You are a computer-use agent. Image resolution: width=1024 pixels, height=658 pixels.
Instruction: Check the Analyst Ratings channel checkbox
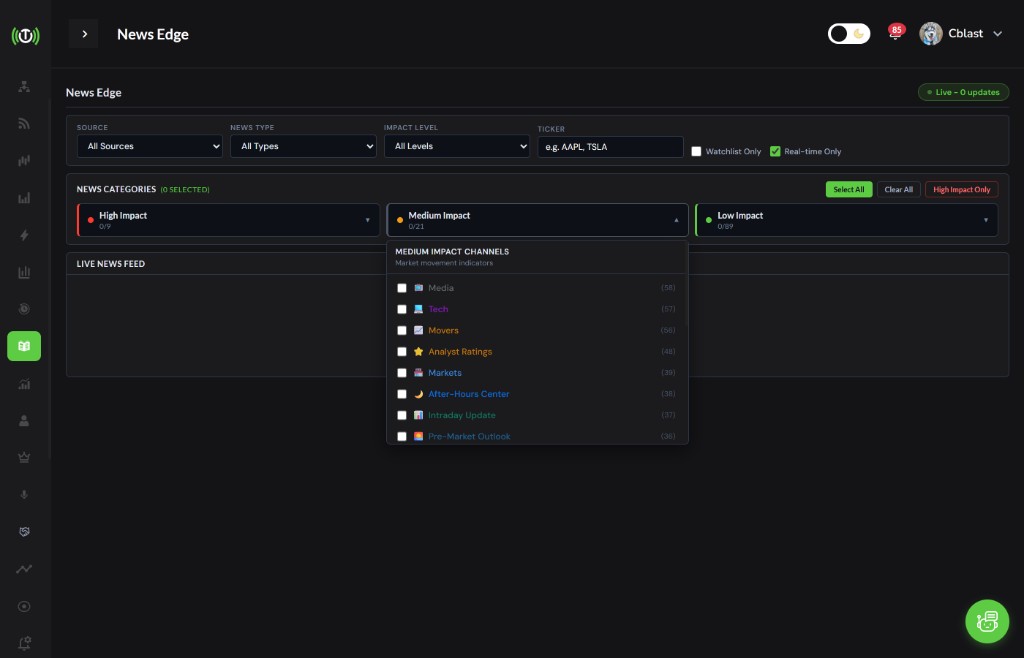coord(402,352)
